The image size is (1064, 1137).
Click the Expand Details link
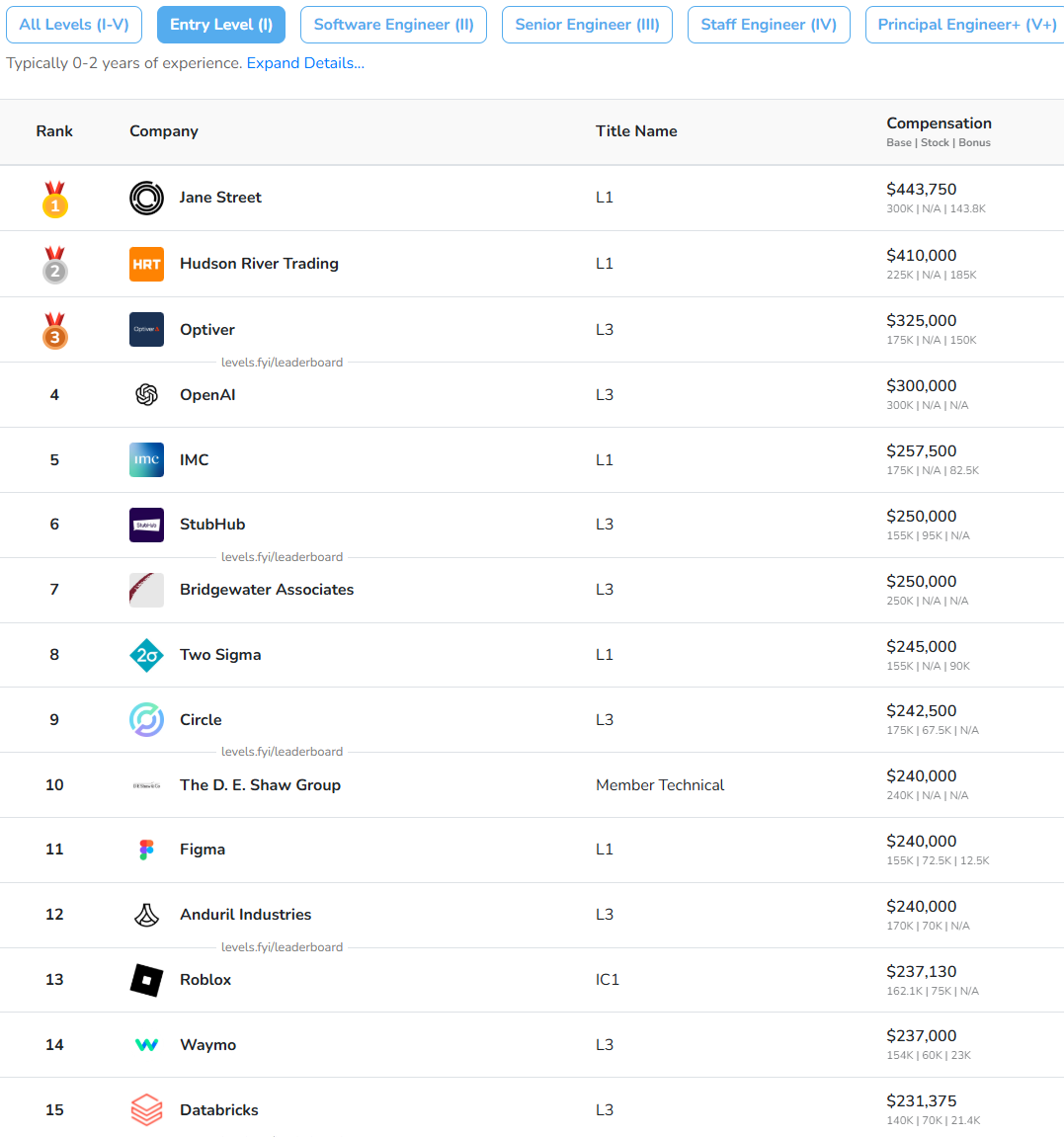click(x=305, y=63)
